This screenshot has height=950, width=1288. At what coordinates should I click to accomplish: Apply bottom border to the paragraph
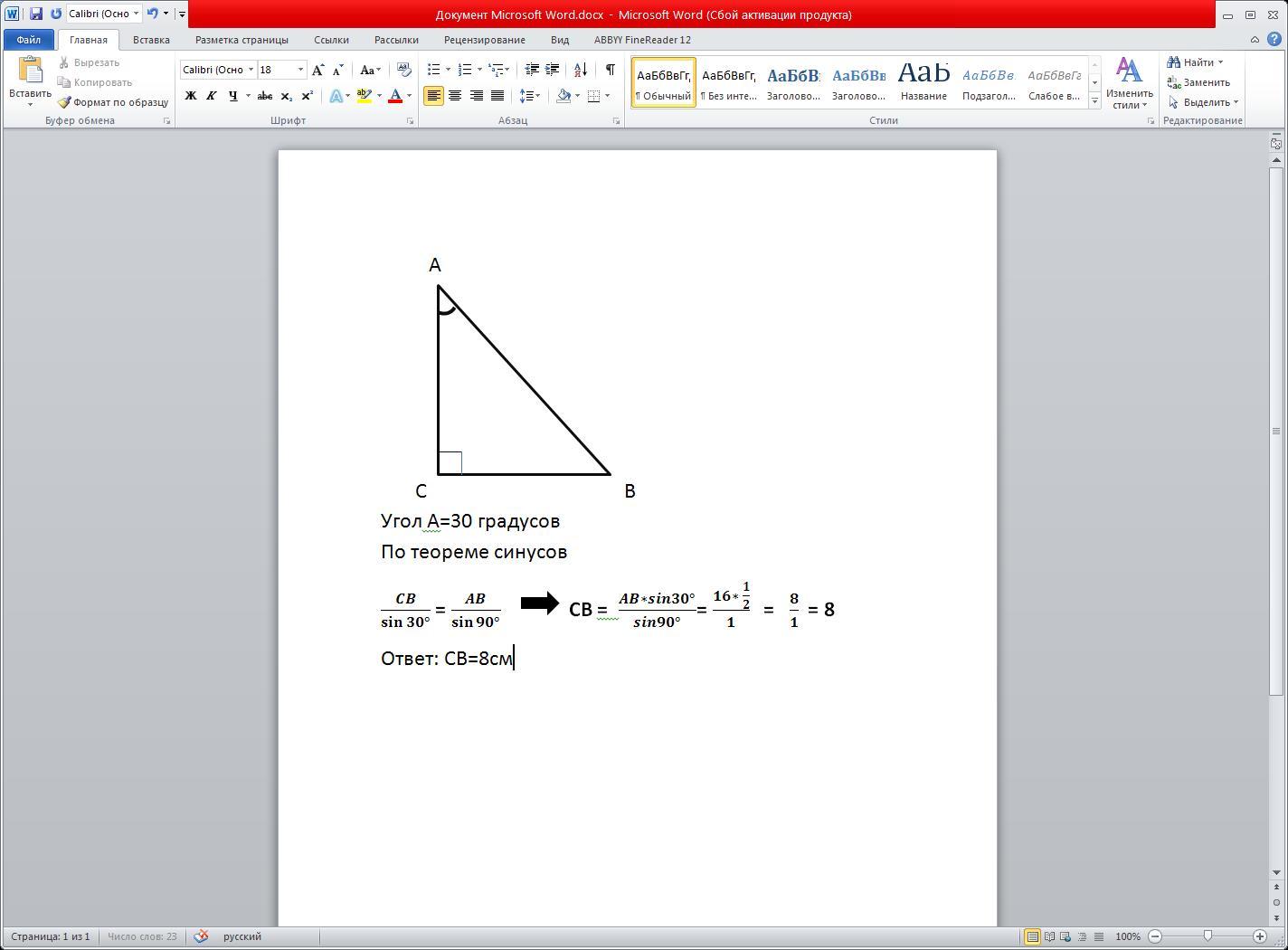593,96
